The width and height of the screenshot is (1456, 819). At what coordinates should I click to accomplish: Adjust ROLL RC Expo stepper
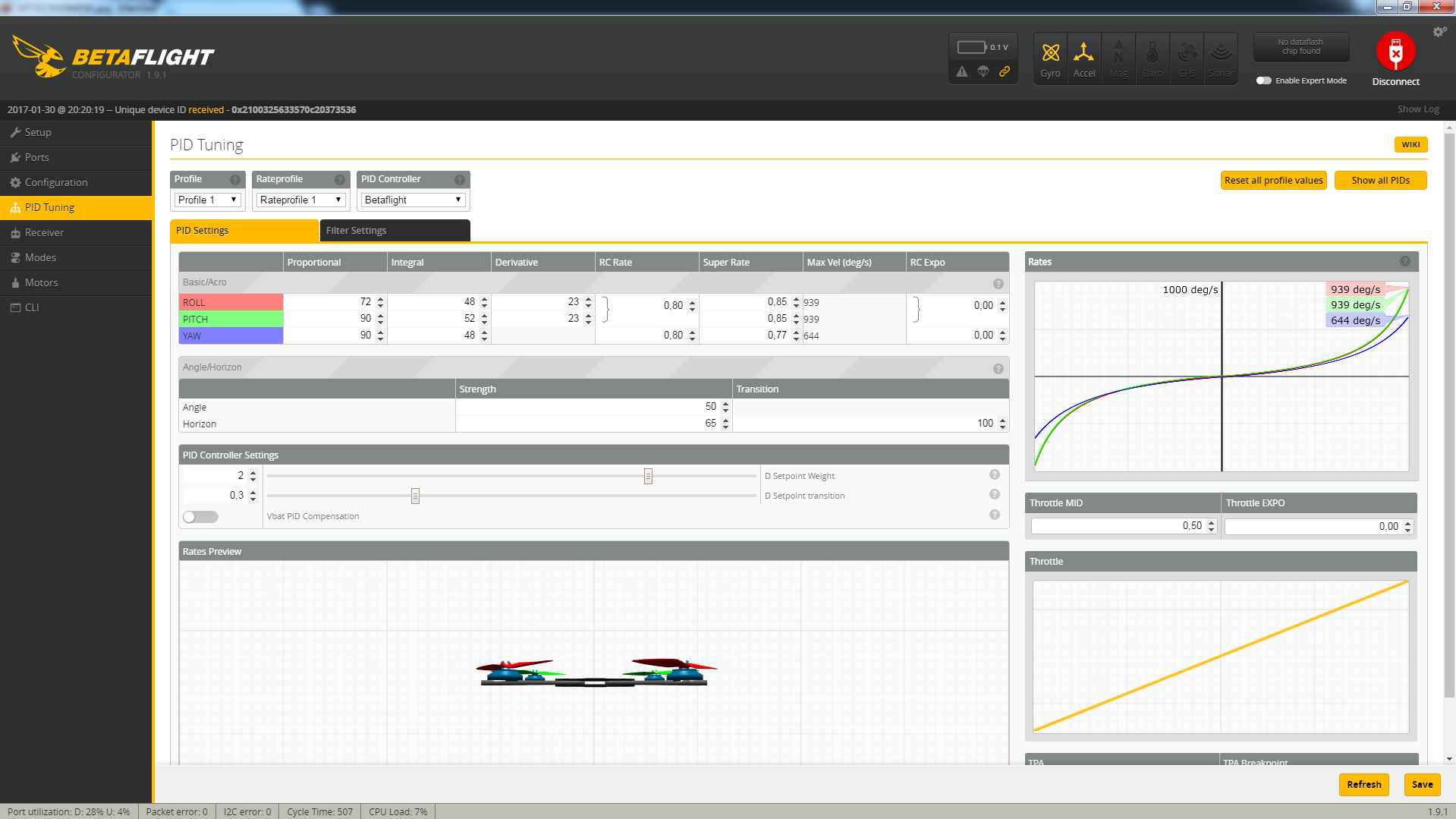coord(1002,306)
